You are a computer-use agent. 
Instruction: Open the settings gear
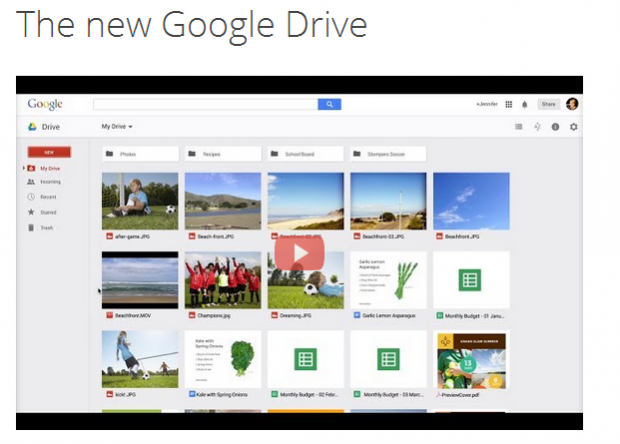click(574, 127)
